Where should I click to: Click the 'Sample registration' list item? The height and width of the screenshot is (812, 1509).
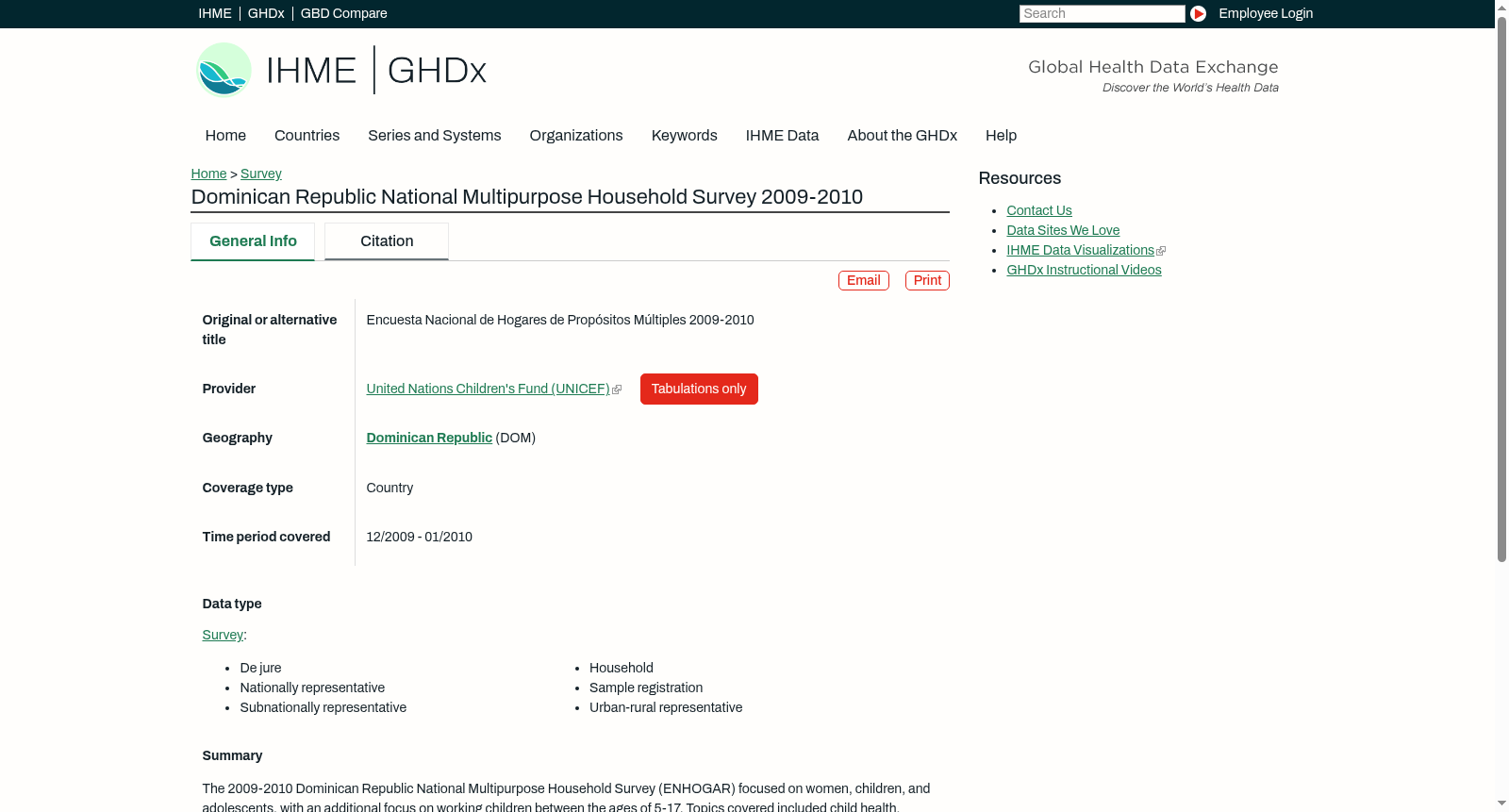pos(646,688)
